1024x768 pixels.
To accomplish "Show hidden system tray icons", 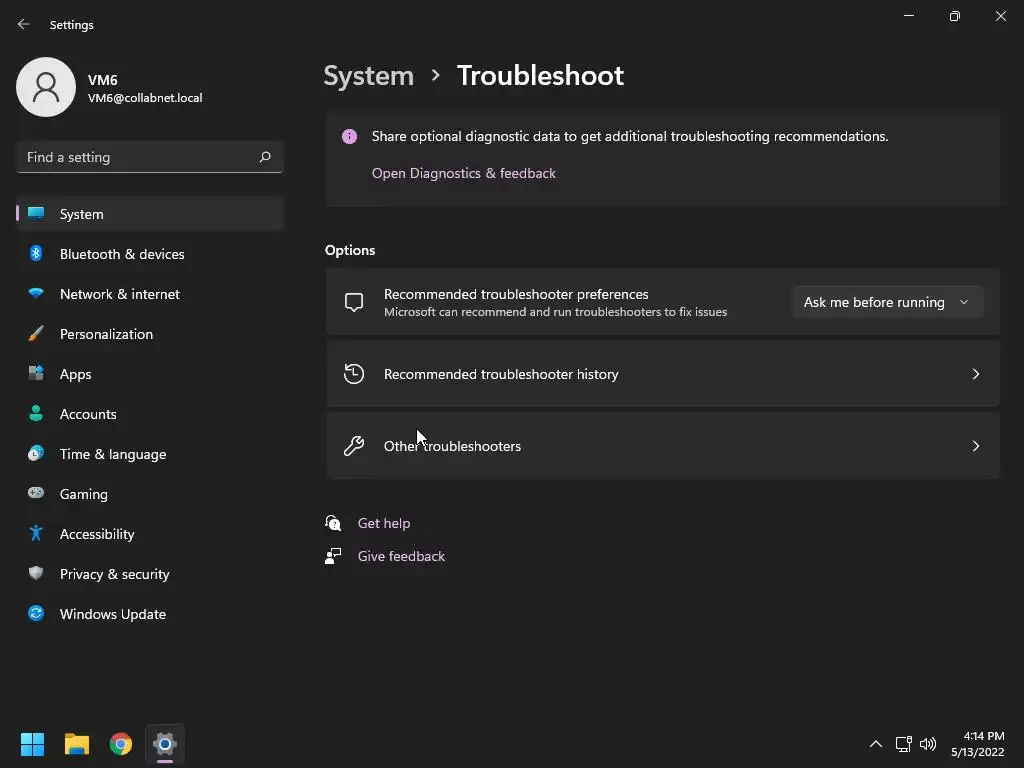I will [x=875, y=744].
